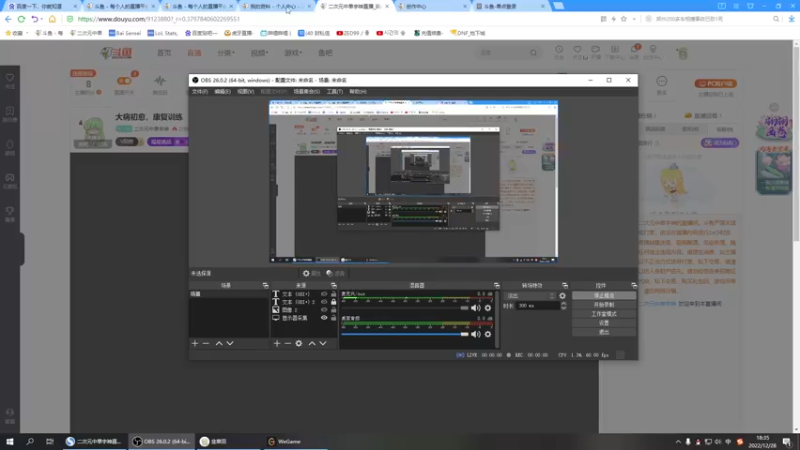800x450 pixels.
Task: Adjust the 桌面音频 volume slider
Action: point(406,334)
